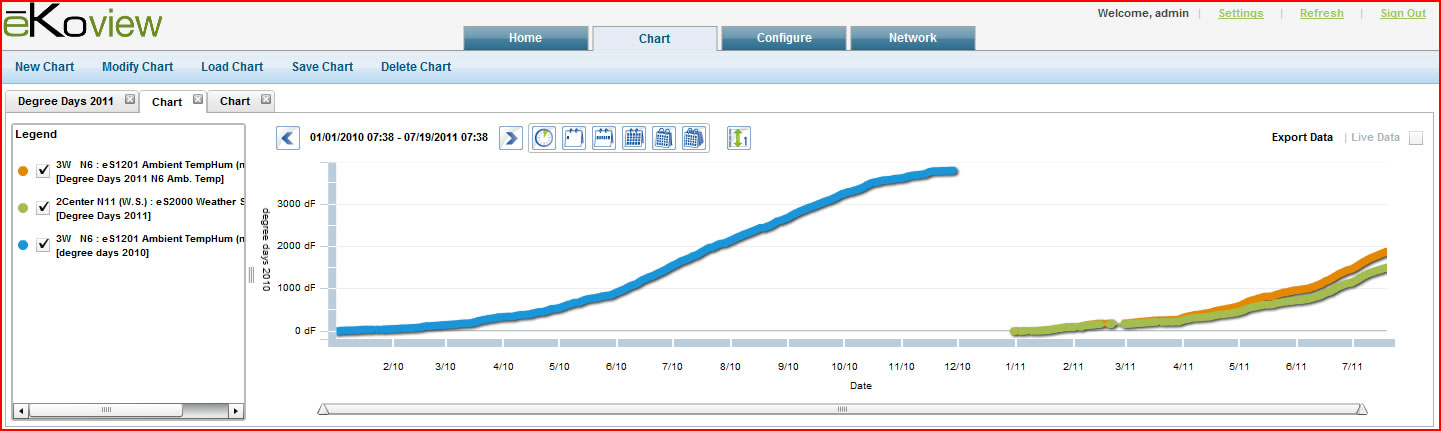Click the next time range arrow
This screenshot has width=1441, height=431.
pos(511,138)
